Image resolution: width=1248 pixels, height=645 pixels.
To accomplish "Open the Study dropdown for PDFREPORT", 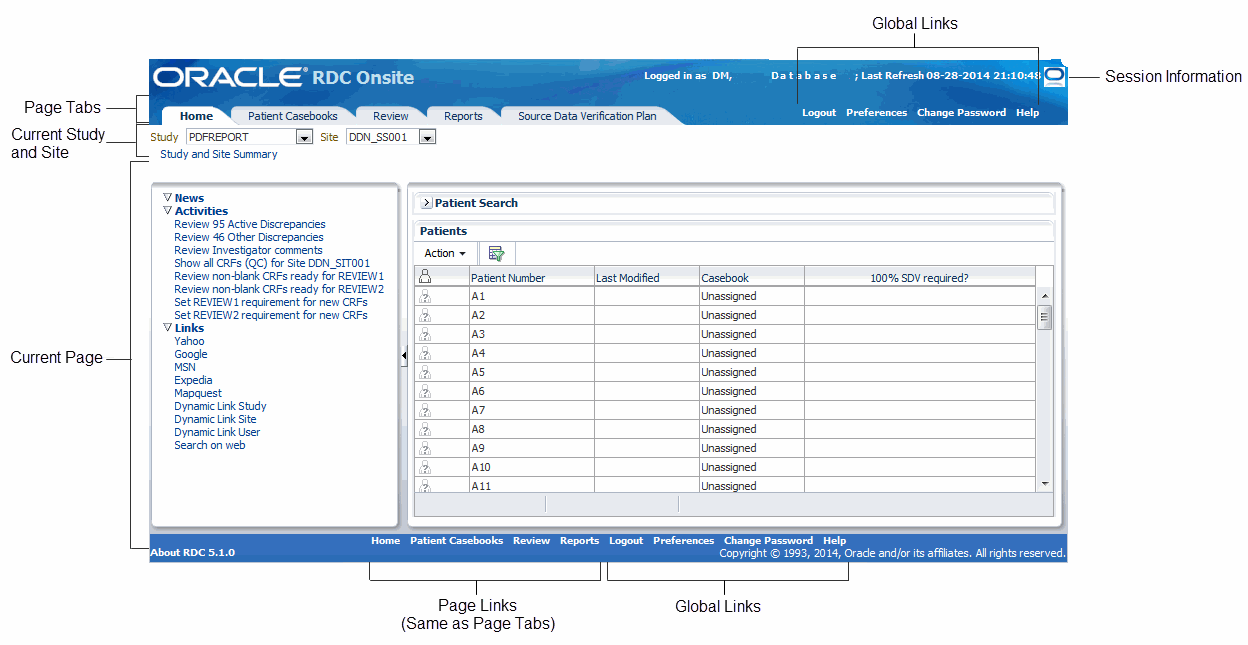I will tap(304, 137).
